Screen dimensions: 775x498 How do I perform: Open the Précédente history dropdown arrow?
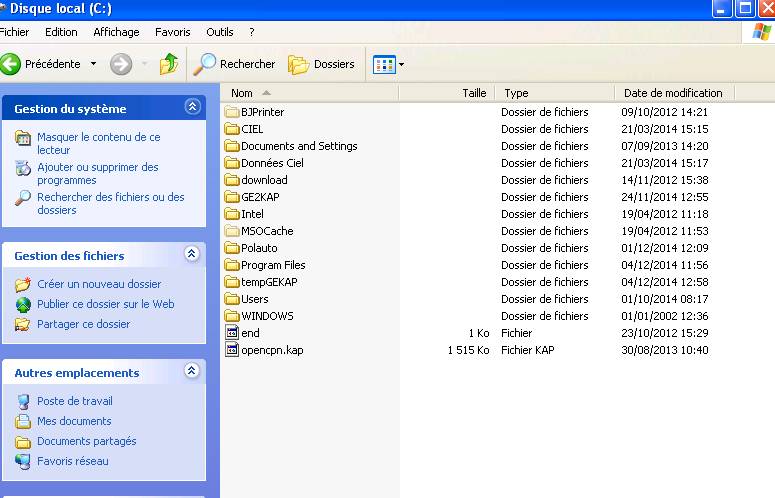click(93, 64)
